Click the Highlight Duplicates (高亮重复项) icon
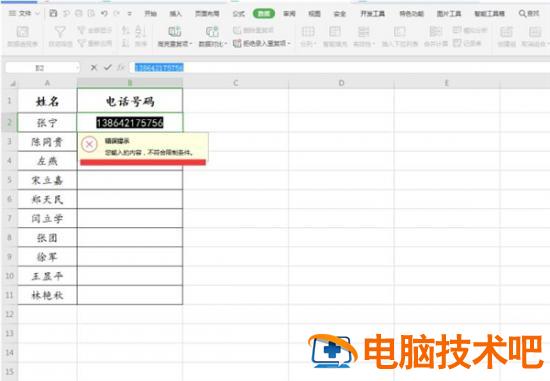Image resolution: width=550 pixels, height=381 pixels. coord(175,32)
